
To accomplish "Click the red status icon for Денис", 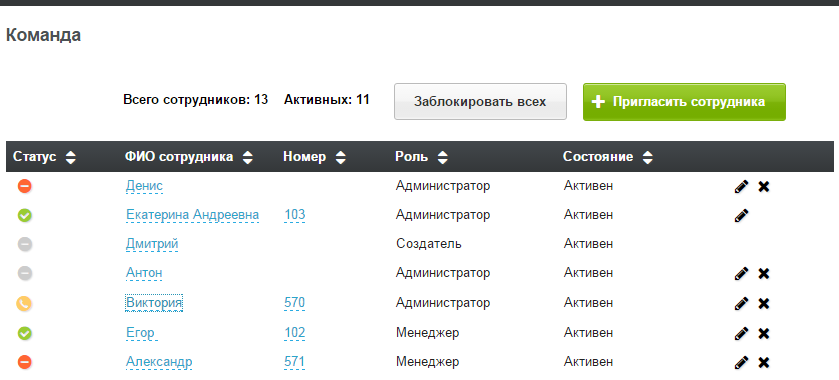I will coord(25,186).
